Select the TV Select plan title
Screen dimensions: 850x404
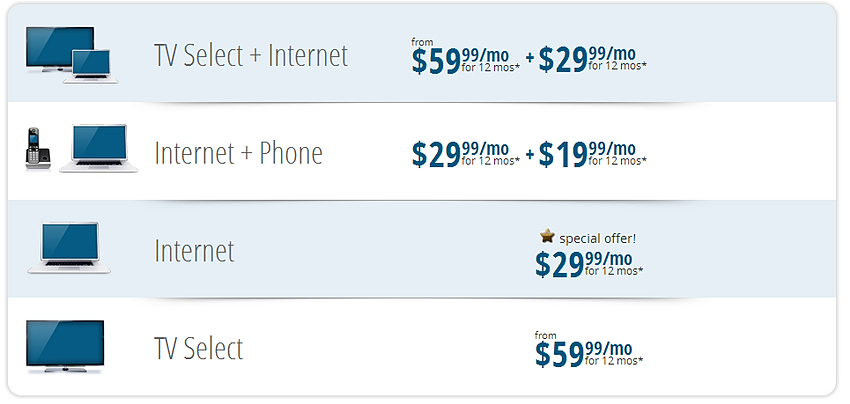199,348
